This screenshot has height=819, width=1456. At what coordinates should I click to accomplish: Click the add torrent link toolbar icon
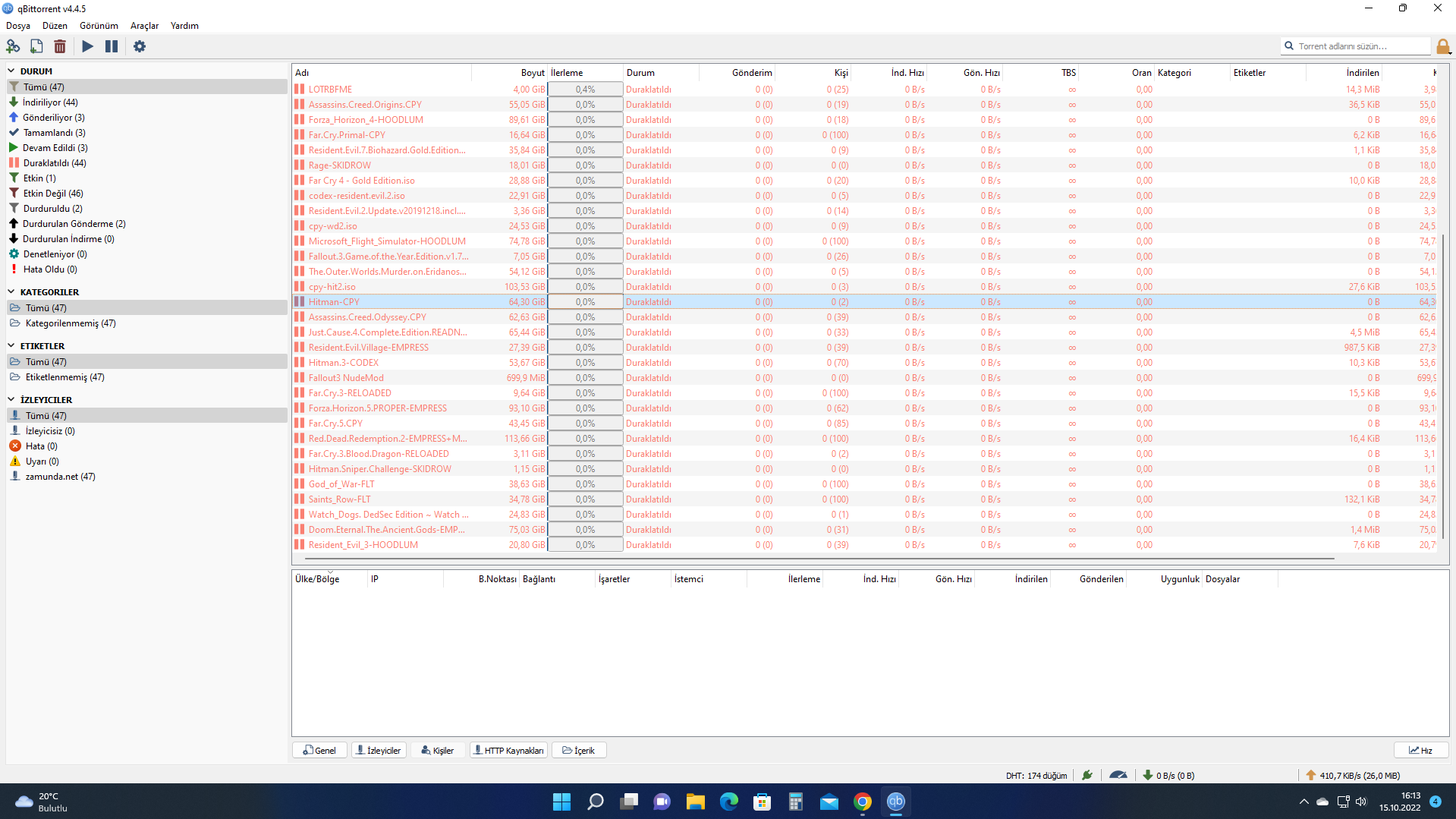point(13,46)
